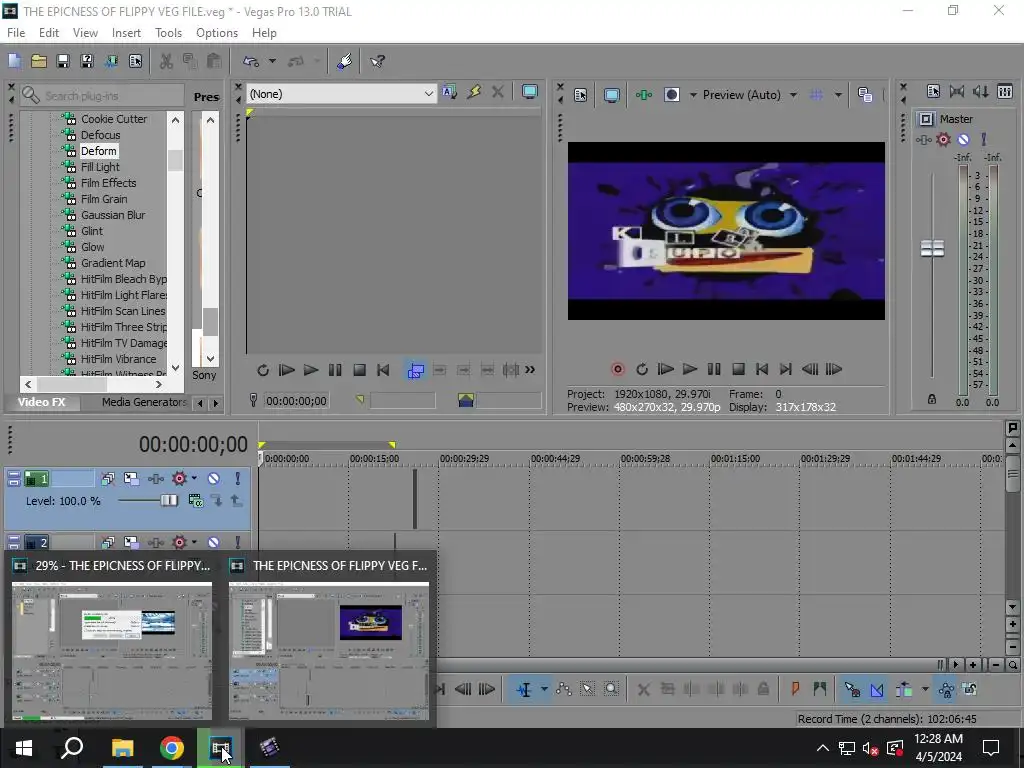Show more trimmer buttons chevron

pos(530,370)
